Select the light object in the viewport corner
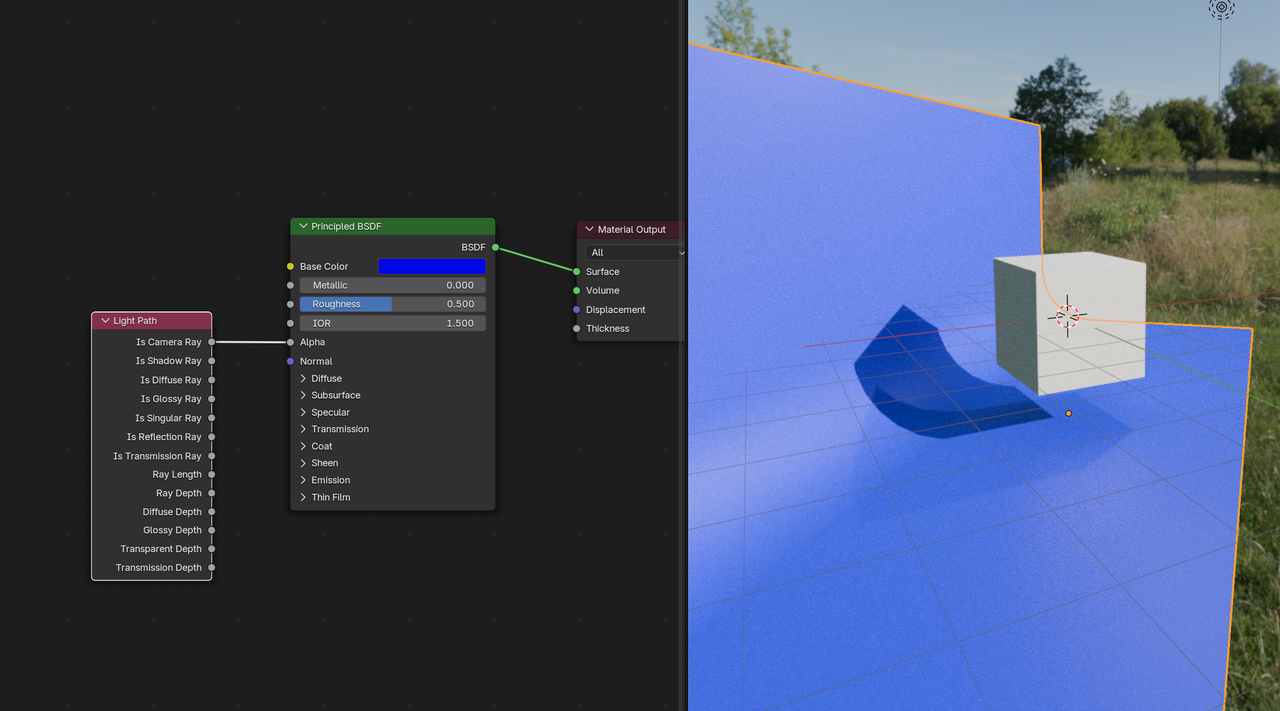Viewport: 1280px width, 711px height. tap(1221, 9)
